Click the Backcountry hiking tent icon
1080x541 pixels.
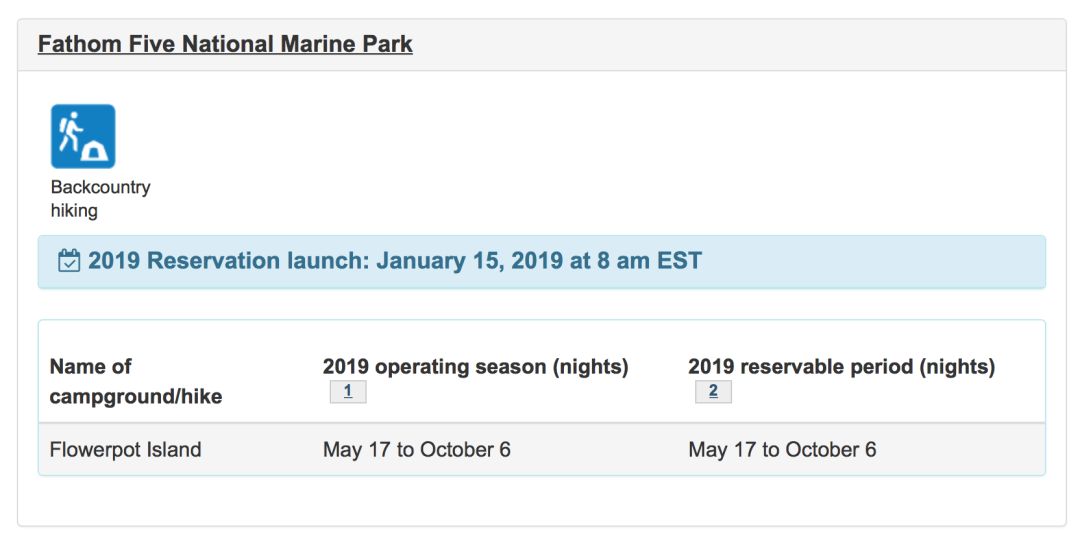pyautogui.click(x=83, y=136)
